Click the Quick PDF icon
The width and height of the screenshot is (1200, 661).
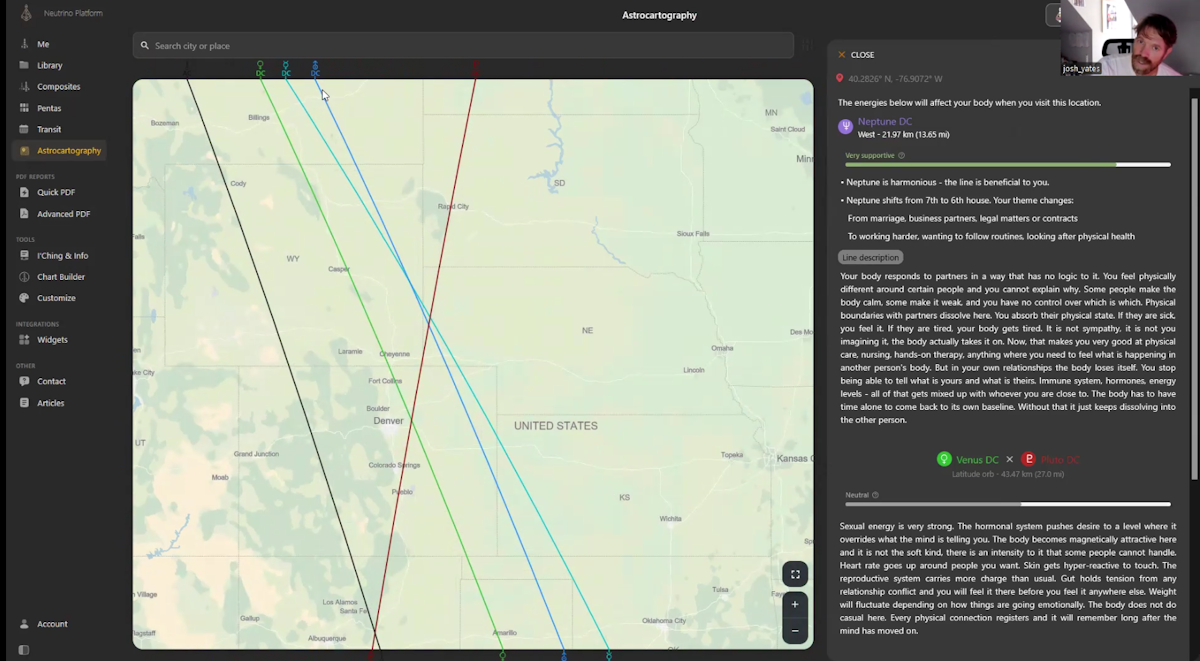pos(25,192)
